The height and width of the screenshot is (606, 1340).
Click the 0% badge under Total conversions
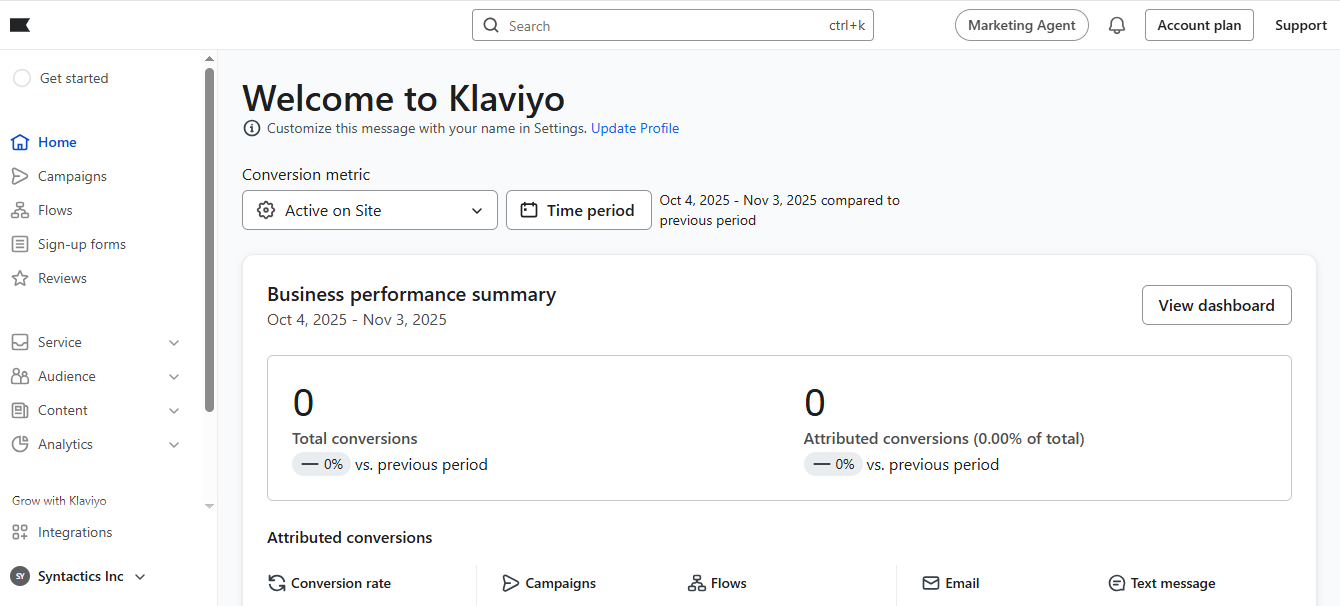(322, 464)
